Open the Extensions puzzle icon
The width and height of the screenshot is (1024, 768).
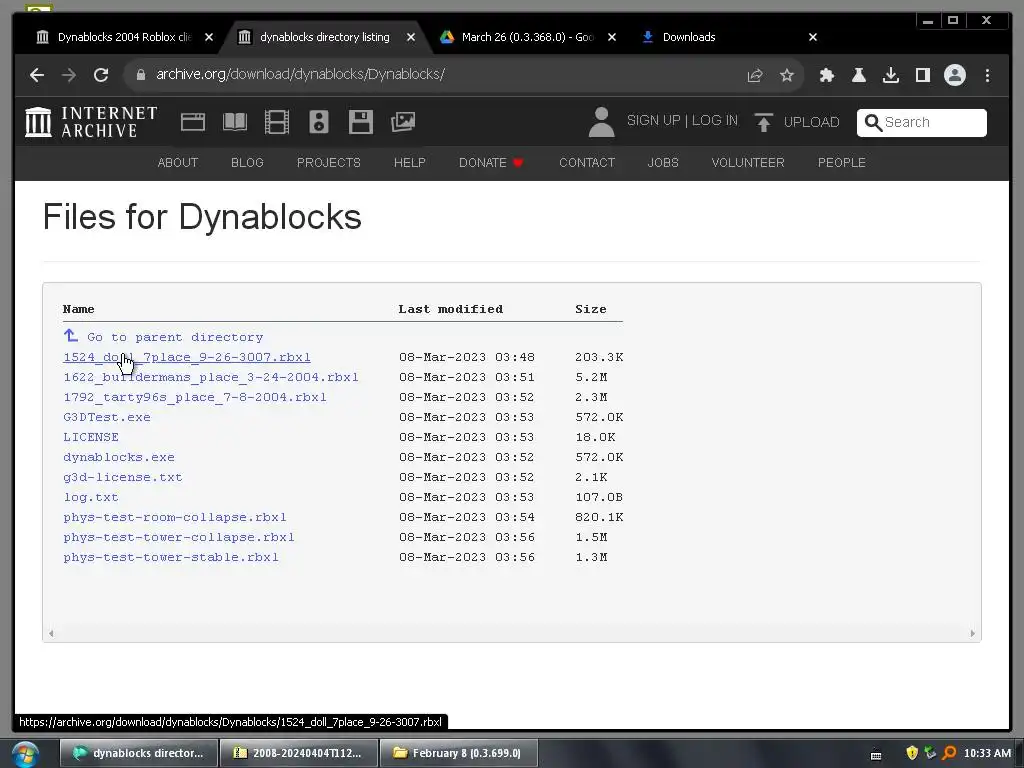tap(827, 75)
